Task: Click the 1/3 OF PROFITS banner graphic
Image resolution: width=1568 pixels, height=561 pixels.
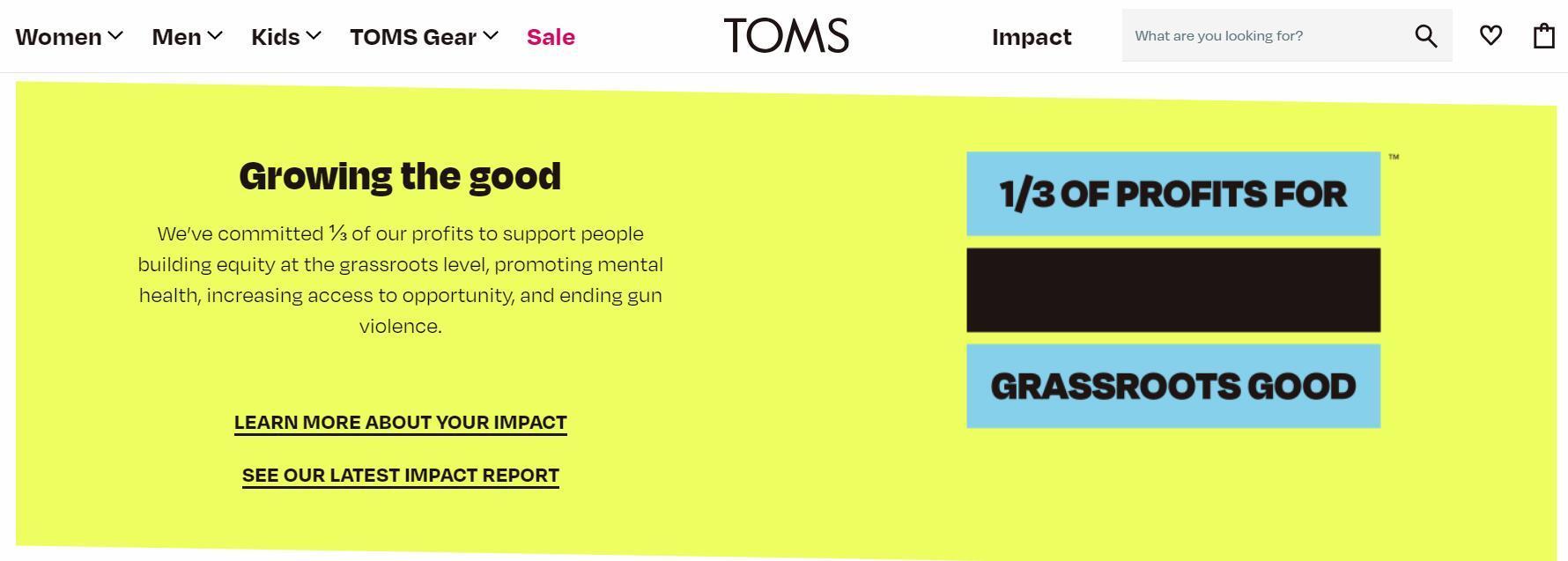Action: [x=1173, y=193]
